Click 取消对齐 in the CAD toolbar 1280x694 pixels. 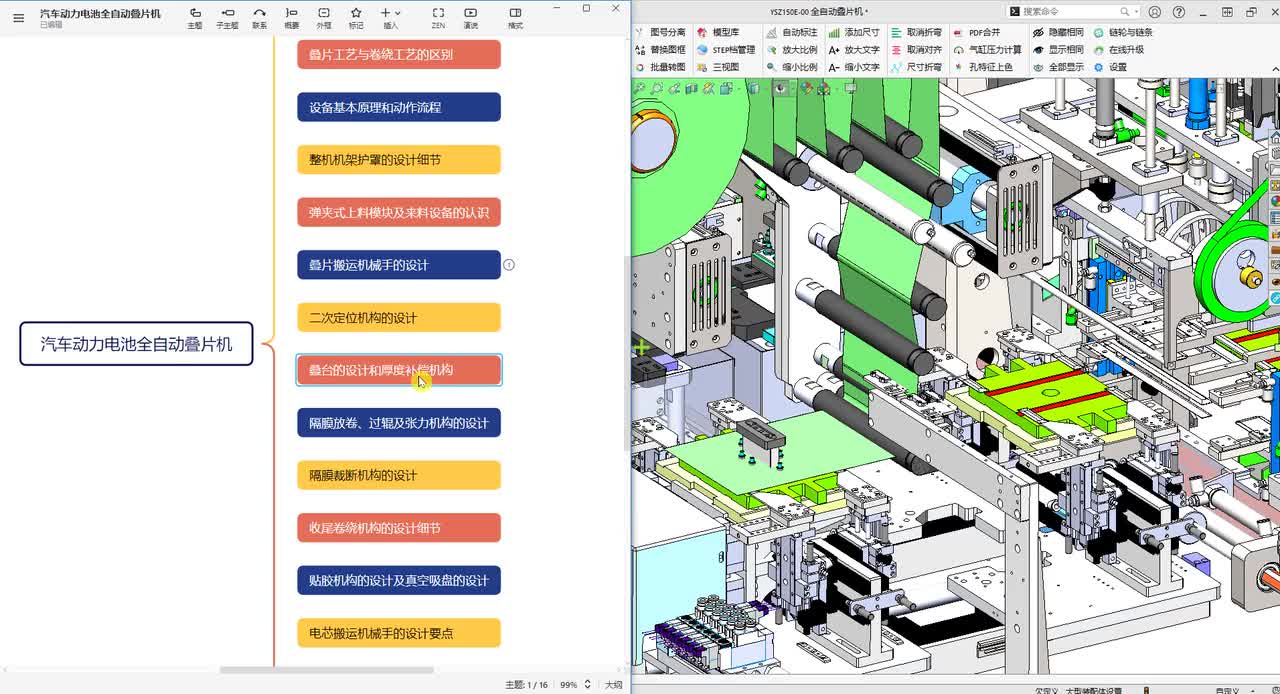click(x=917, y=49)
